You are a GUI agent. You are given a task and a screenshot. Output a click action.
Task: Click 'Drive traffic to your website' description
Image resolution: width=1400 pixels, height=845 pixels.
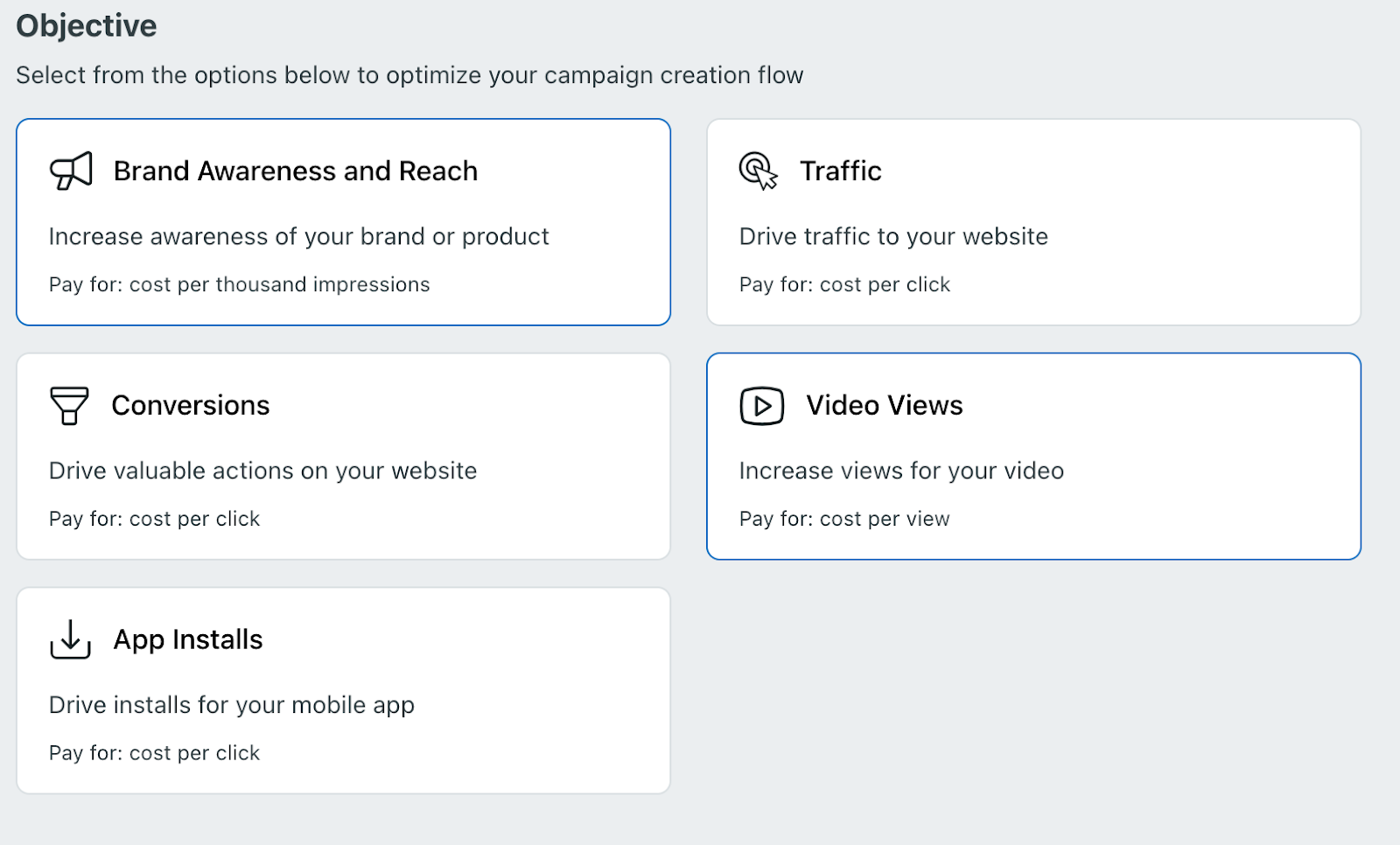(x=893, y=236)
